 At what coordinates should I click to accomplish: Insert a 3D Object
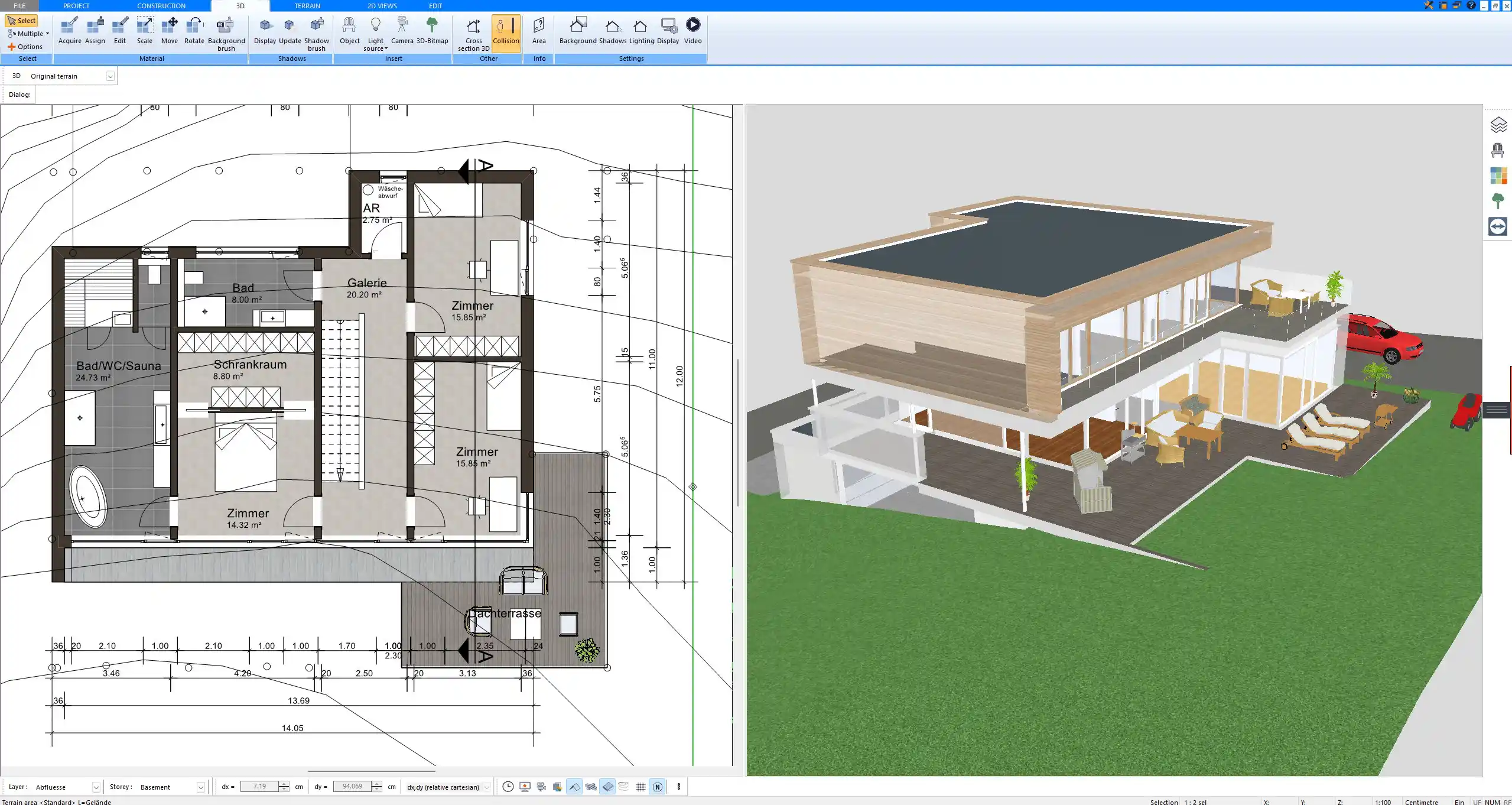[x=349, y=31]
